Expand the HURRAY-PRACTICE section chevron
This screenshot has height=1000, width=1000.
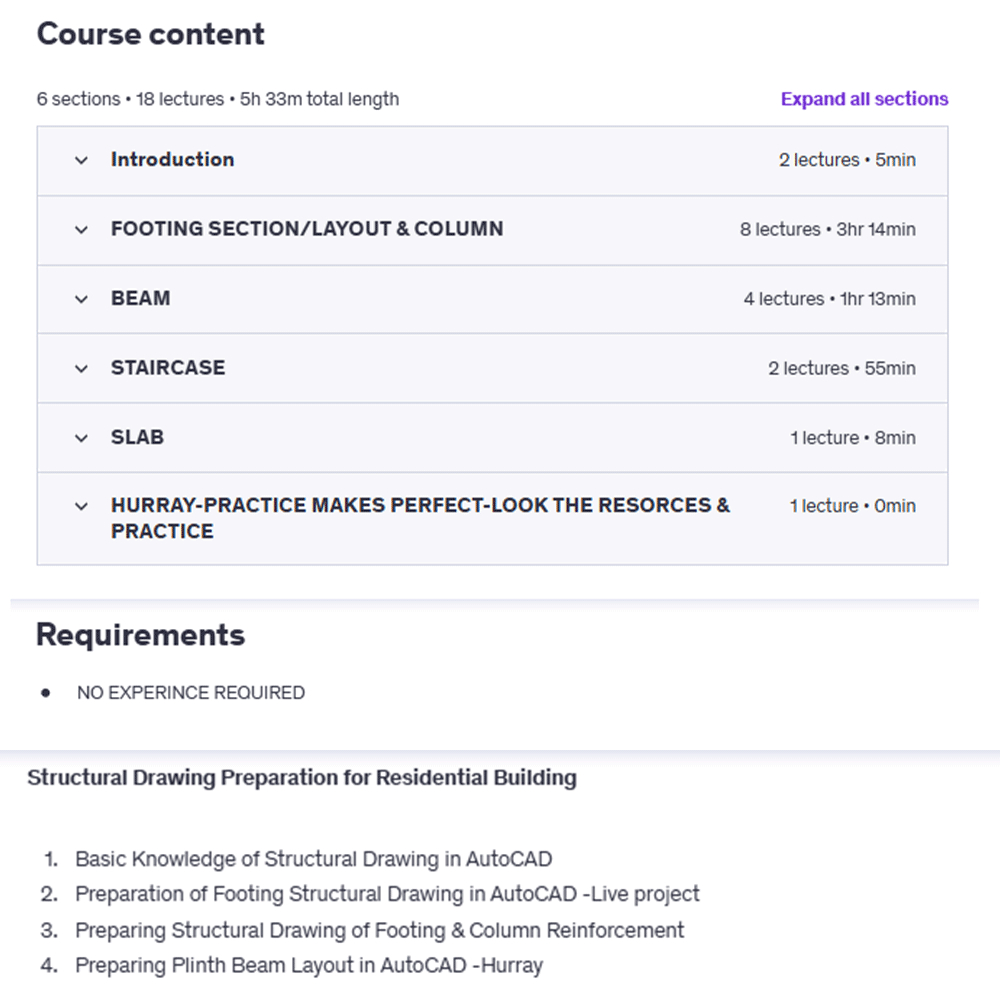point(82,506)
